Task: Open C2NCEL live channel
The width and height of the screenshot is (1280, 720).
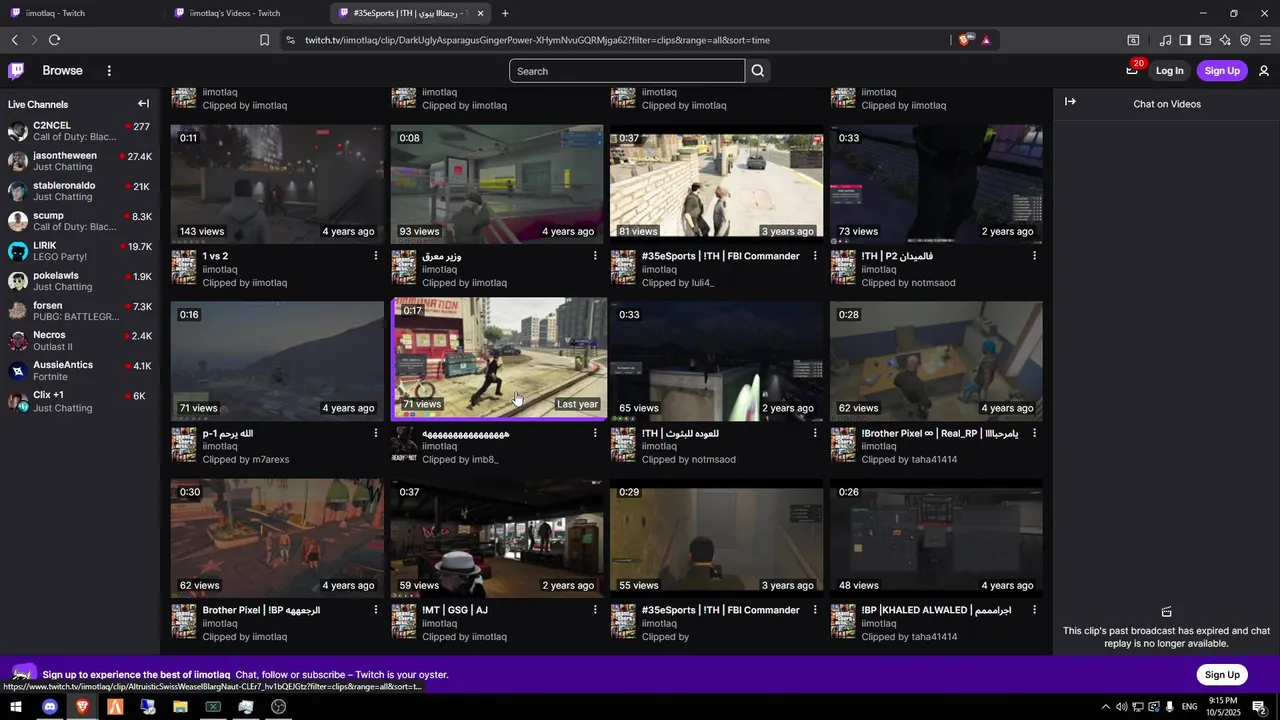Action: click(79, 131)
